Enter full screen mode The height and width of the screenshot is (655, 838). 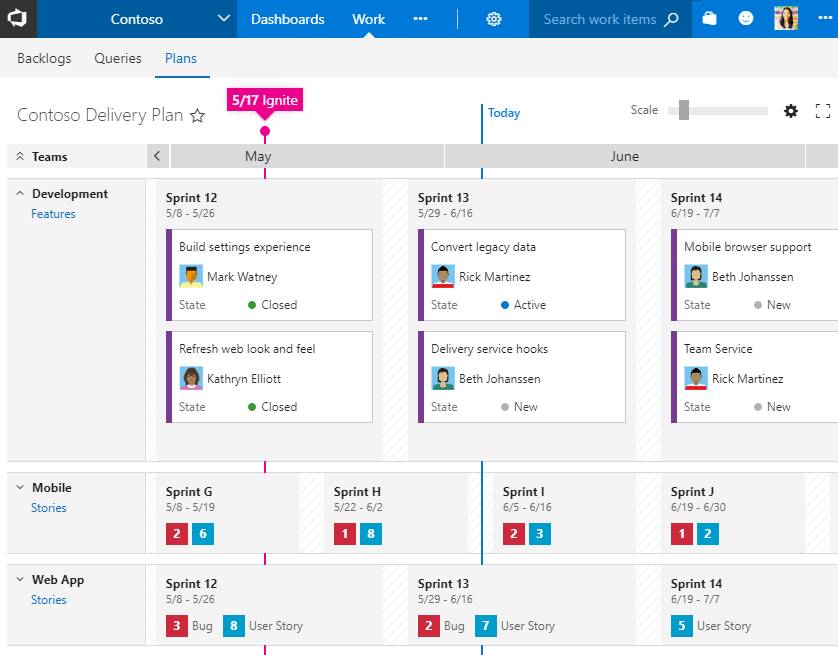point(823,111)
